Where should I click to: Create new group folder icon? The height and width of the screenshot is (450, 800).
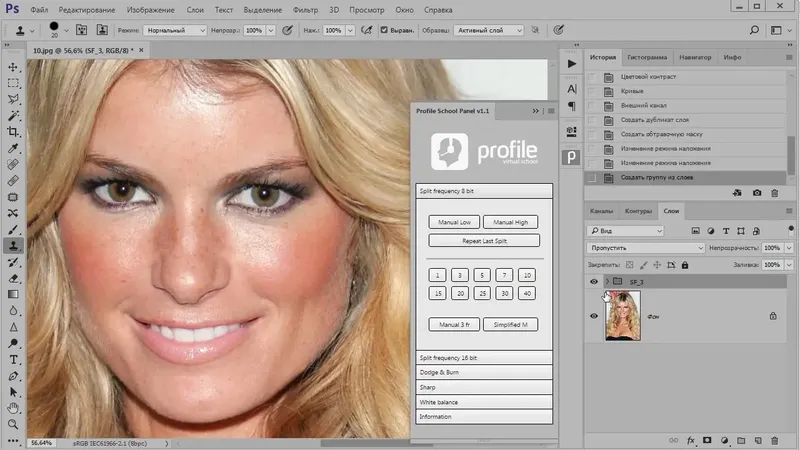point(741,440)
